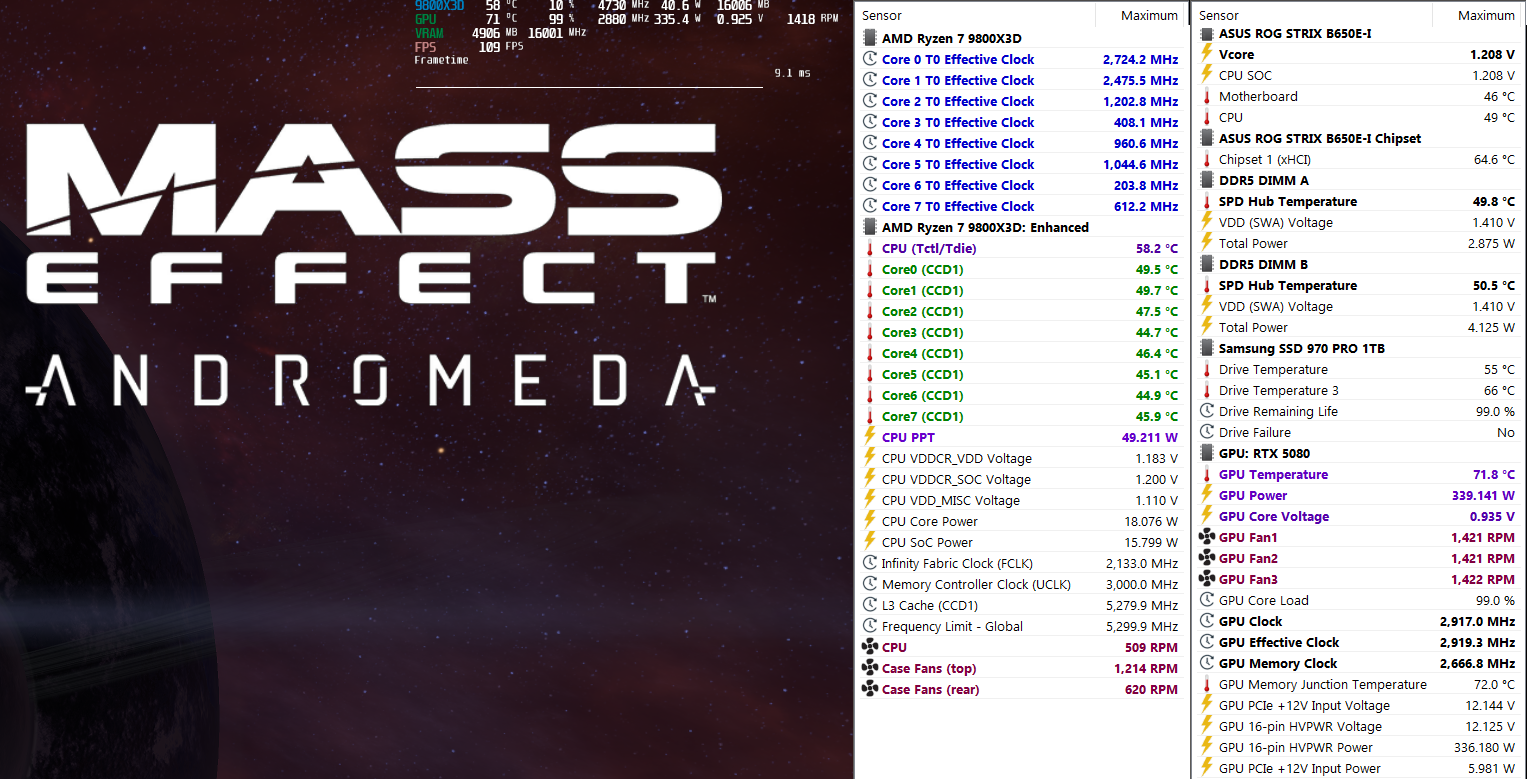Select the CPU Core Power row
The width and height of the screenshot is (1527, 779).
tap(1020, 521)
